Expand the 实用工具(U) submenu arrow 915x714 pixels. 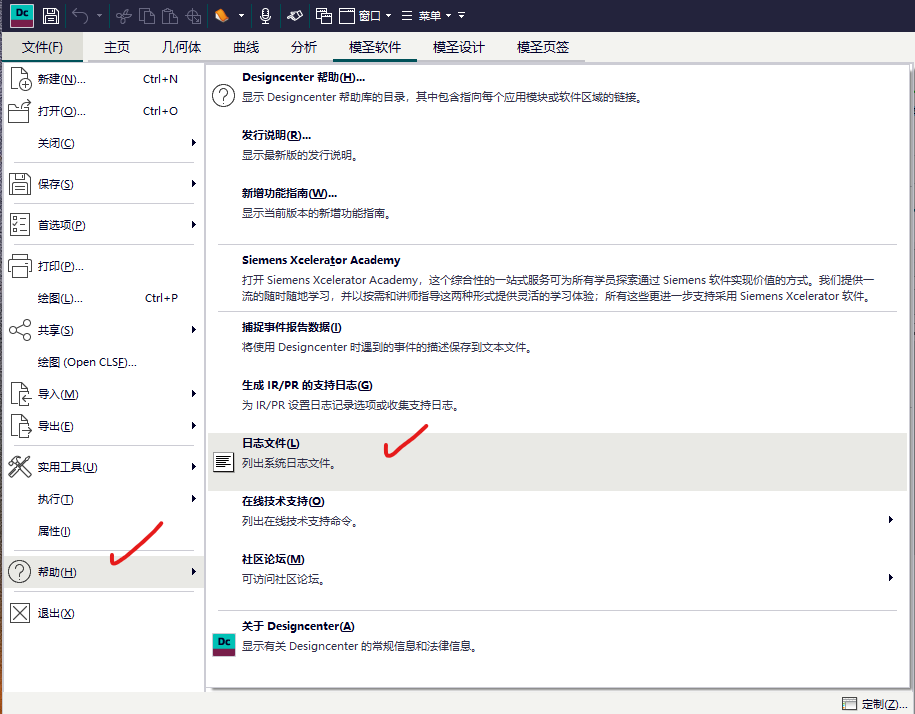[193, 467]
